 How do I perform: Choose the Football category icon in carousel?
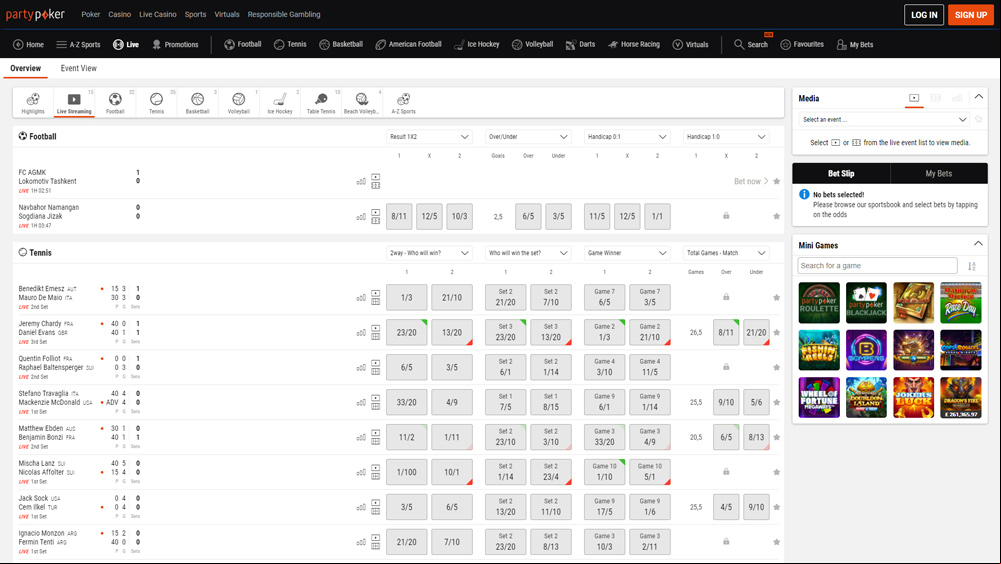pyautogui.click(x=115, y=103)
